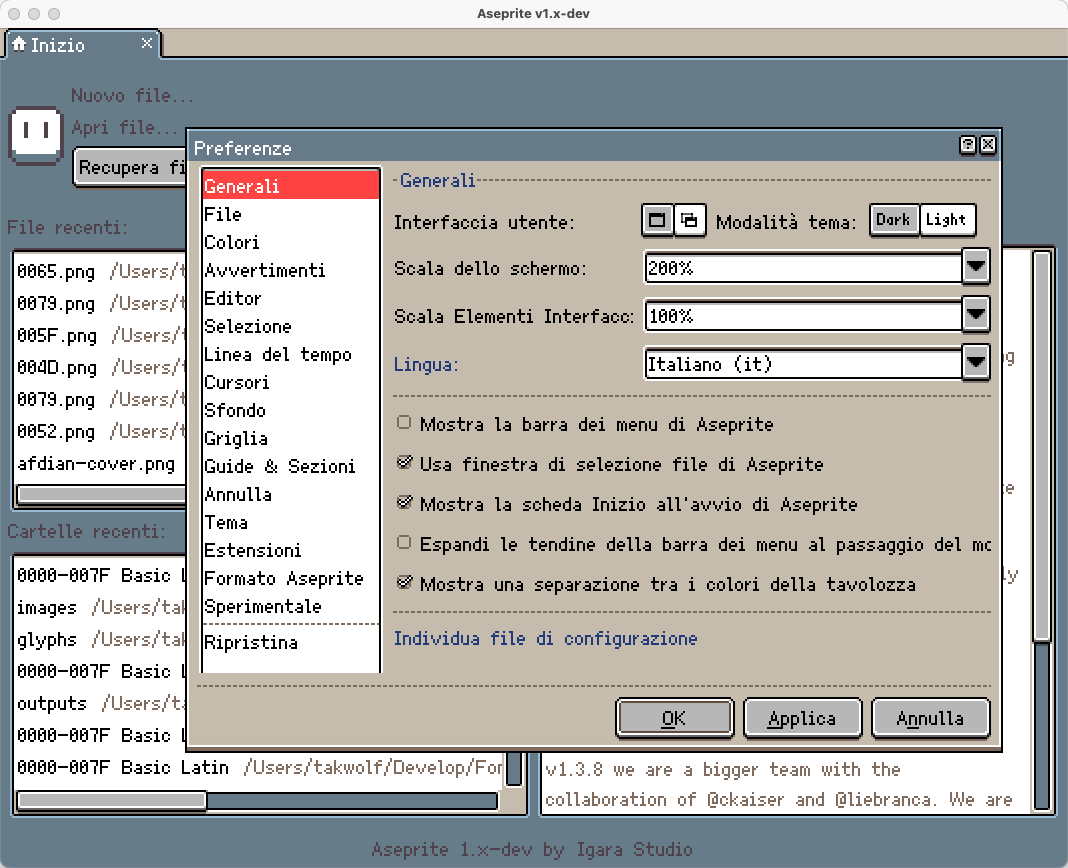The image size is (1068, 868).
Task: Select Colori section
Action: [x=291, y=242]
